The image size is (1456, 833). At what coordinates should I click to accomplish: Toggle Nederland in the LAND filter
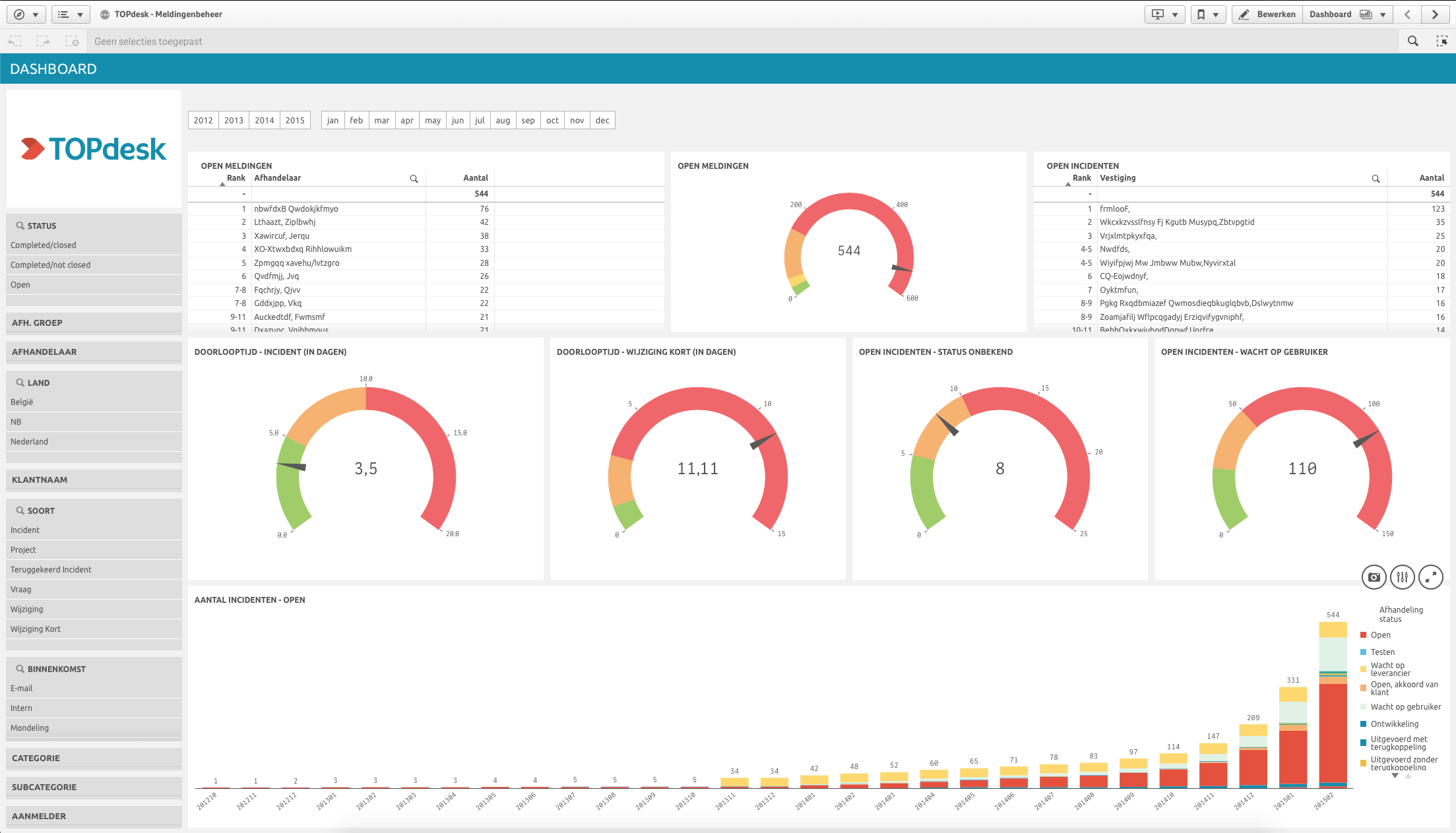[94, 442]
